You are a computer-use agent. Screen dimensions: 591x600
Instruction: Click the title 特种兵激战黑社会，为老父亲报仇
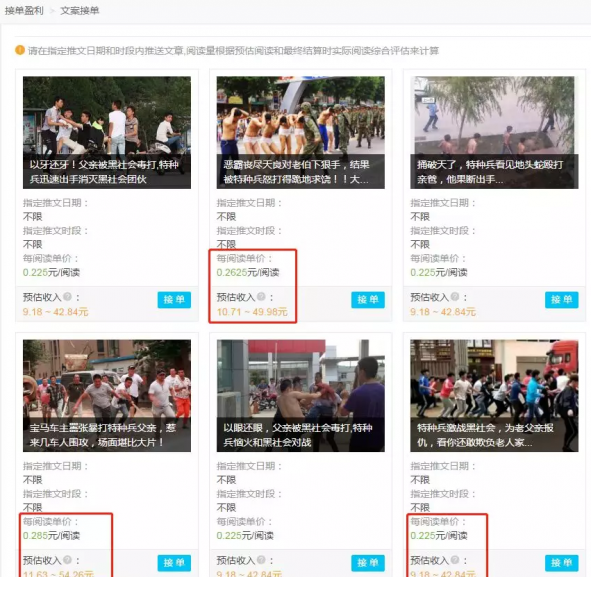485,435
